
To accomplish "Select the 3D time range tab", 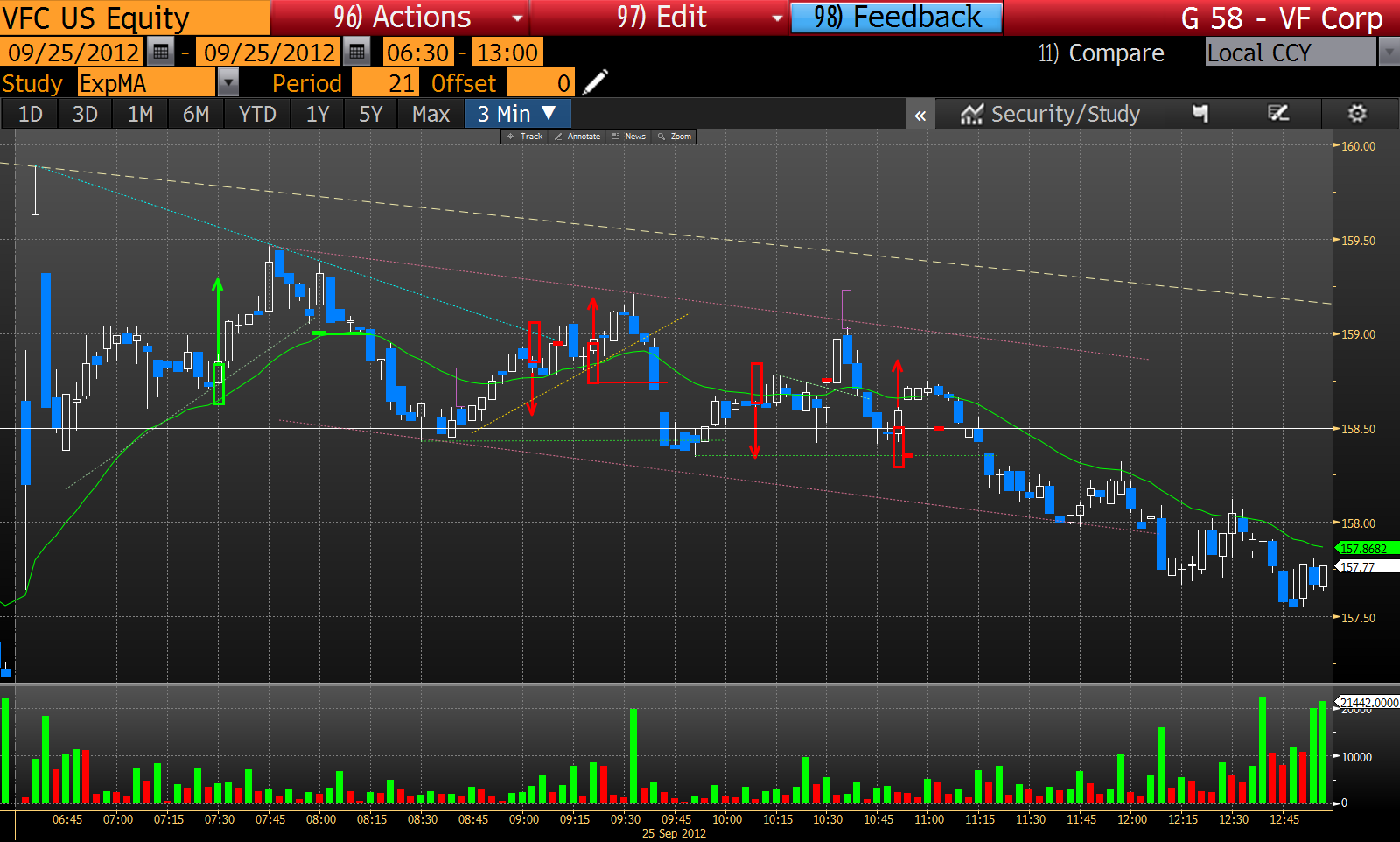I will click(85, 114).
